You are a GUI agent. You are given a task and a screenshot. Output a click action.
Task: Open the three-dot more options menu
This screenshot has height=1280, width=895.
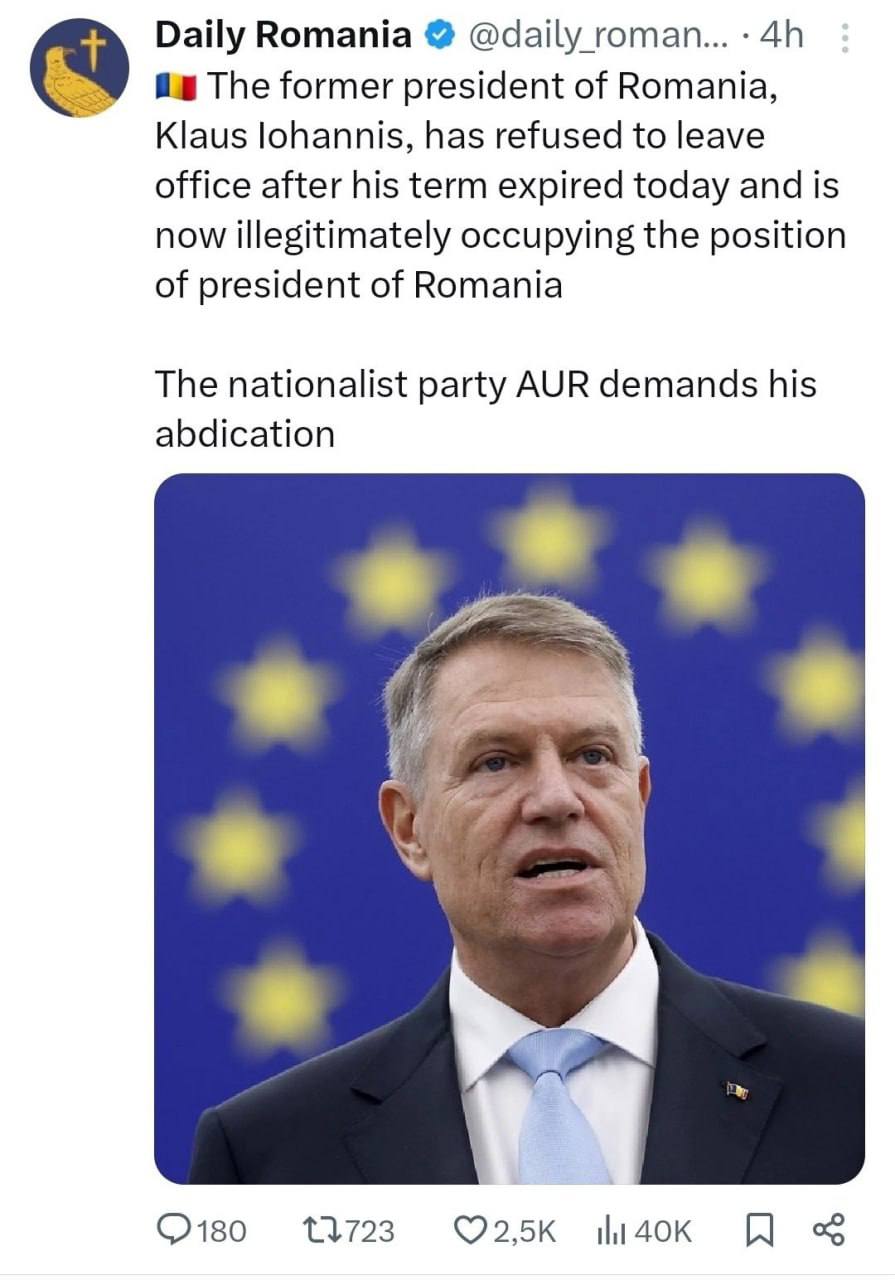[x=843, y=39]
